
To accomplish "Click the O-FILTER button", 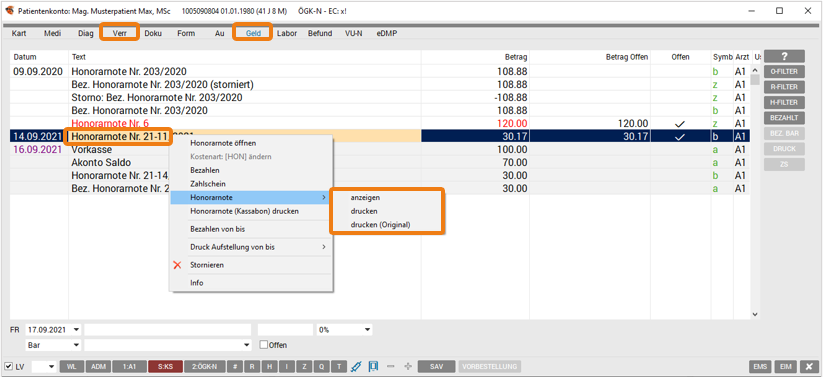I will coord(784,71).
